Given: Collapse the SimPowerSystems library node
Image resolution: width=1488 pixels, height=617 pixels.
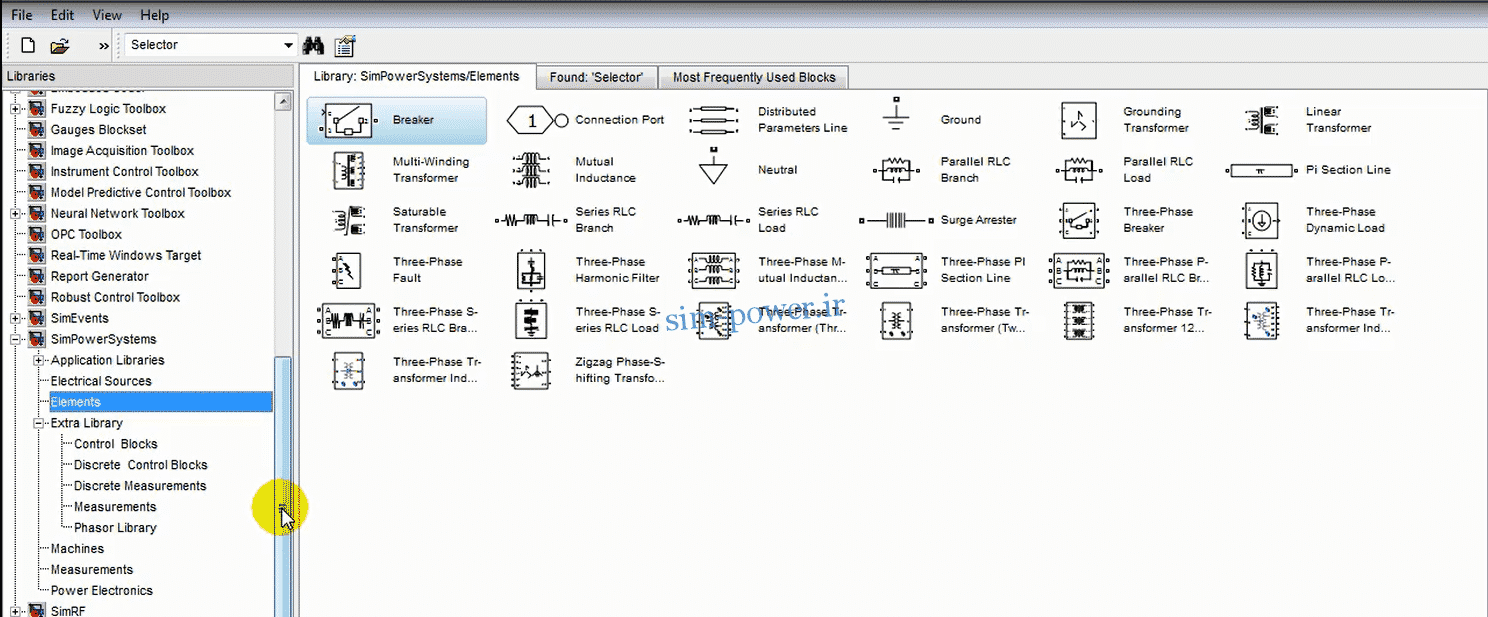Looking at the screenshot, I should point(16,339).
